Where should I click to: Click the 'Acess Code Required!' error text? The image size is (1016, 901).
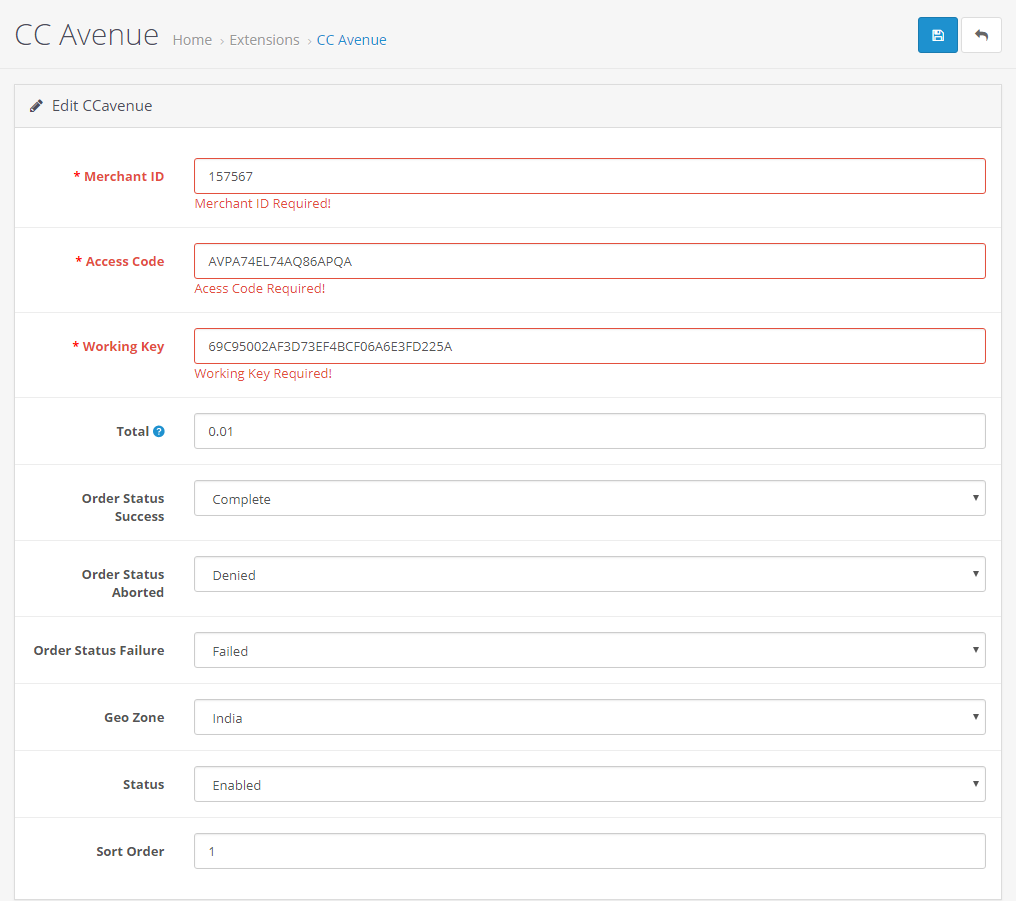(x=260, y=288)
